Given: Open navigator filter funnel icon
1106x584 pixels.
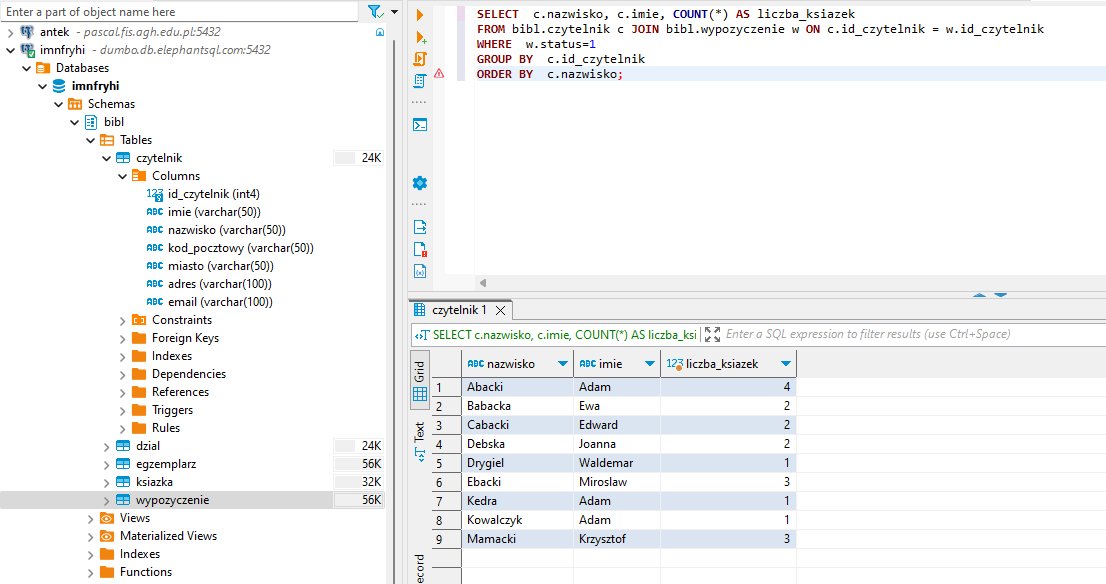Looking at the screenshot, I should pyautogui.click(x=375, y=12).
